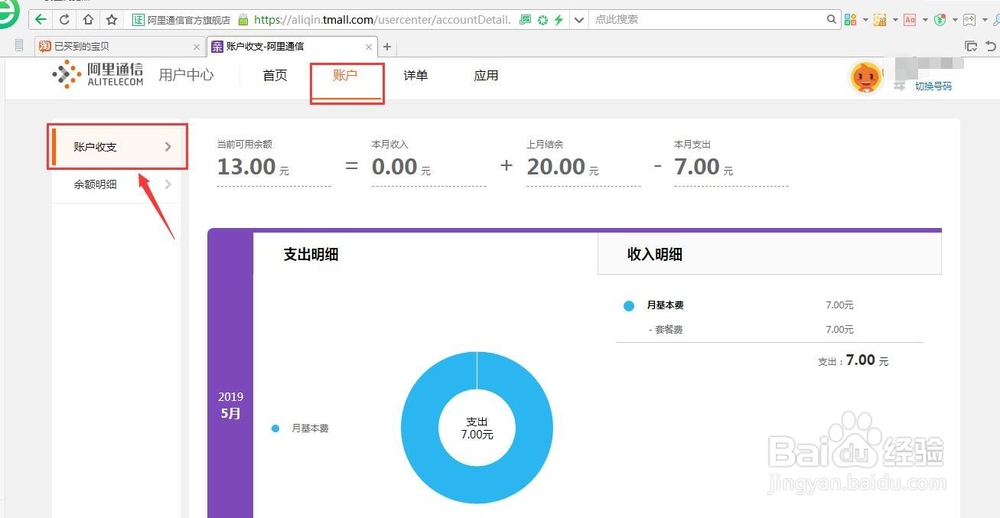
Task: Open the 首页 navigation item
Action: point(275,75)
